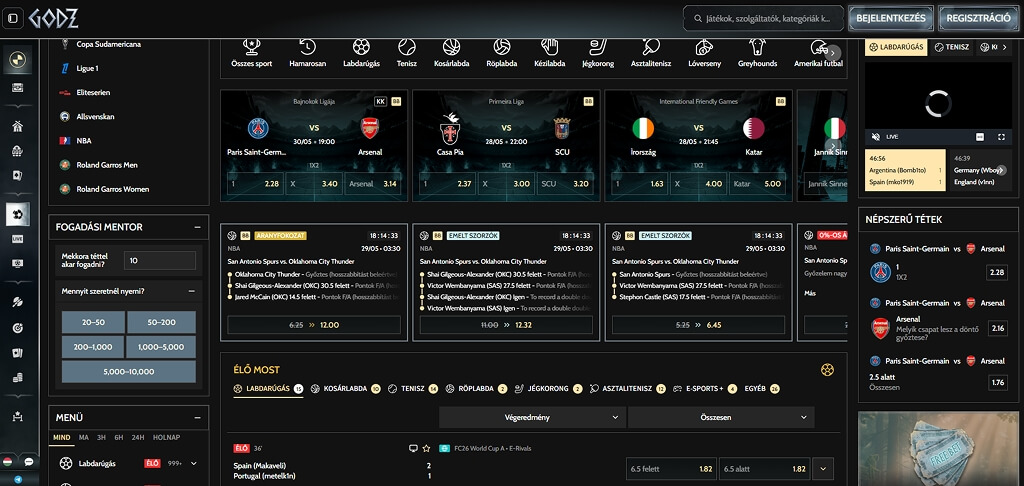Toggle the 6.5 alatt 1.82 odds
Image resolution: width=1024 pixels, height=486 pixels.
point(764,468)
